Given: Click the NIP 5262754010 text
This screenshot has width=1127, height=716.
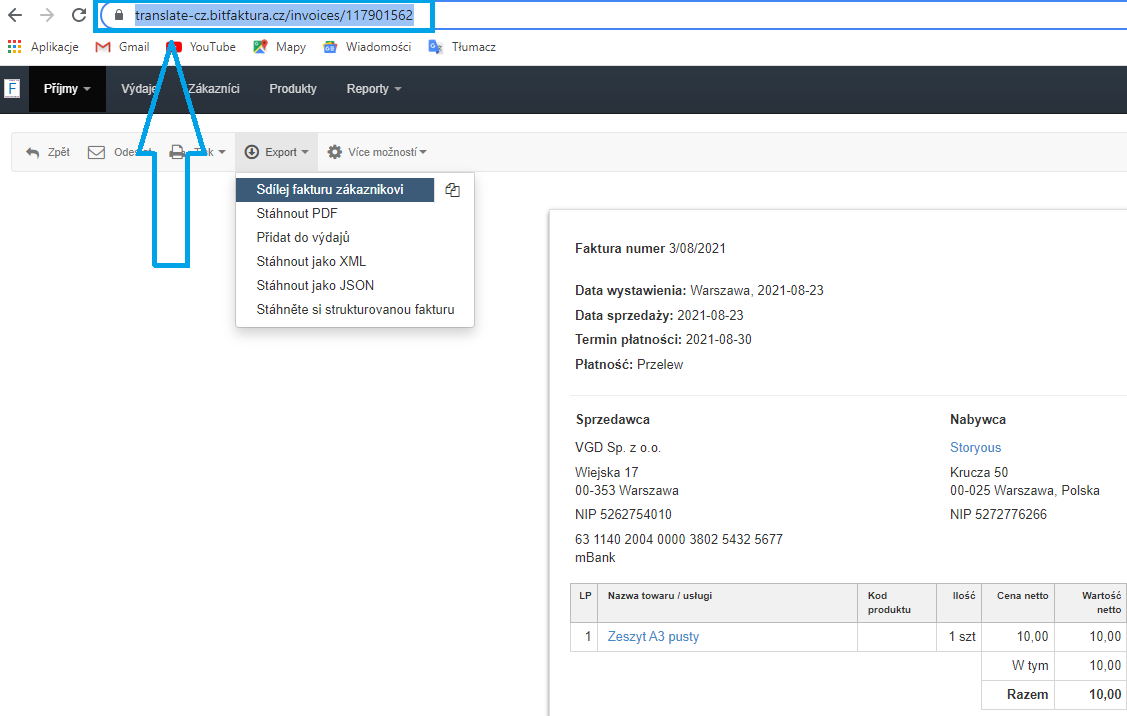Looking at the screenshot, I should click(623, 514).
